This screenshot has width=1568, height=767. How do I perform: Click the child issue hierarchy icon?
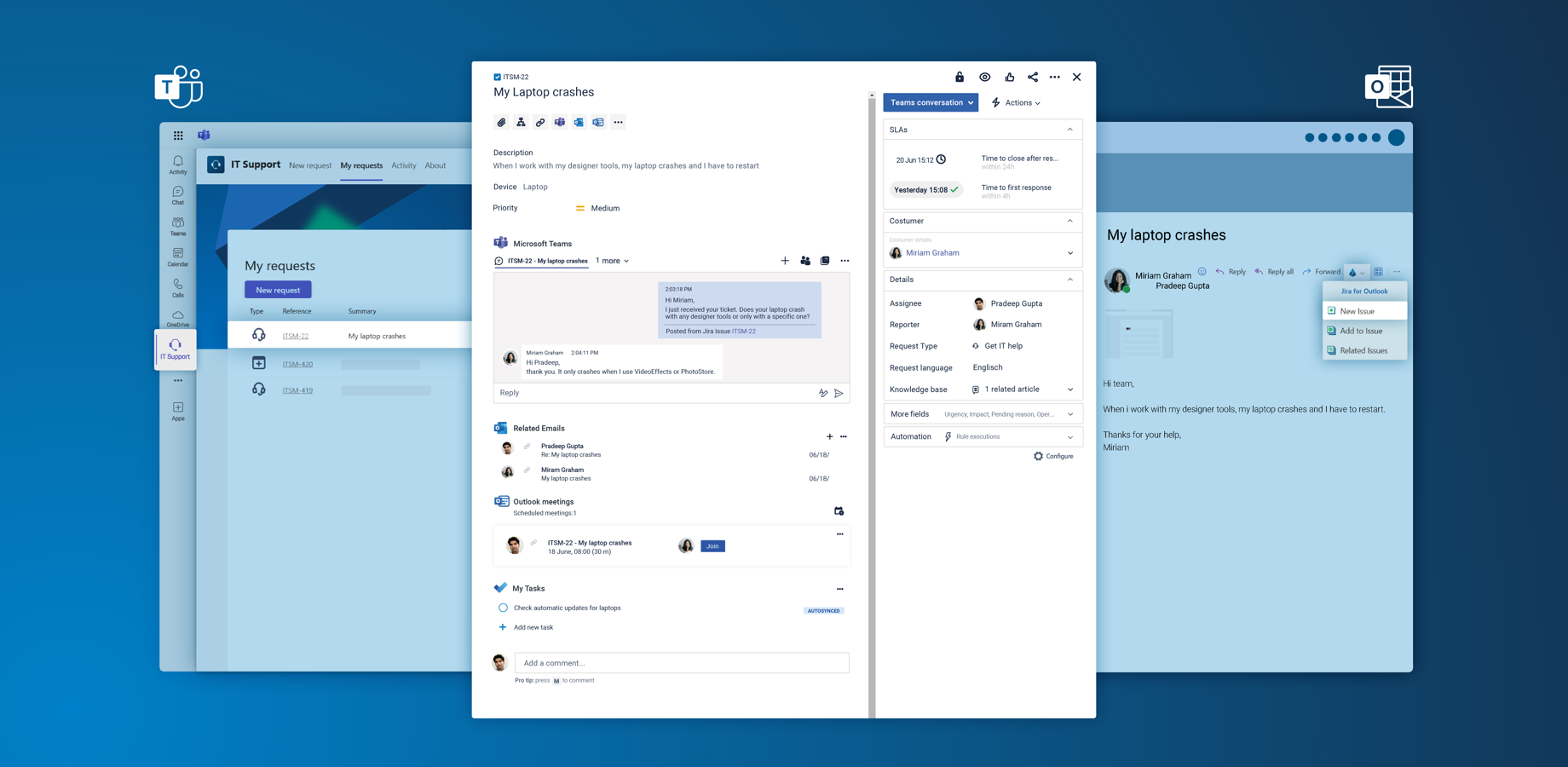[x=521, y=123]
